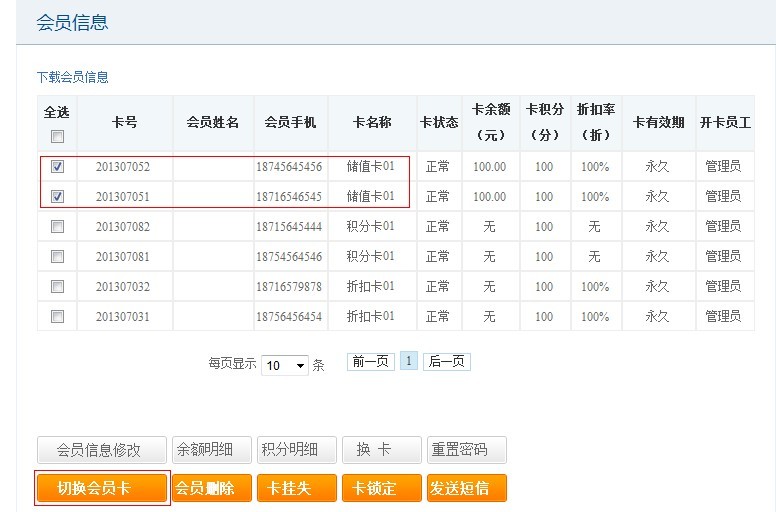Select page number 1

[x=408, y=362]
